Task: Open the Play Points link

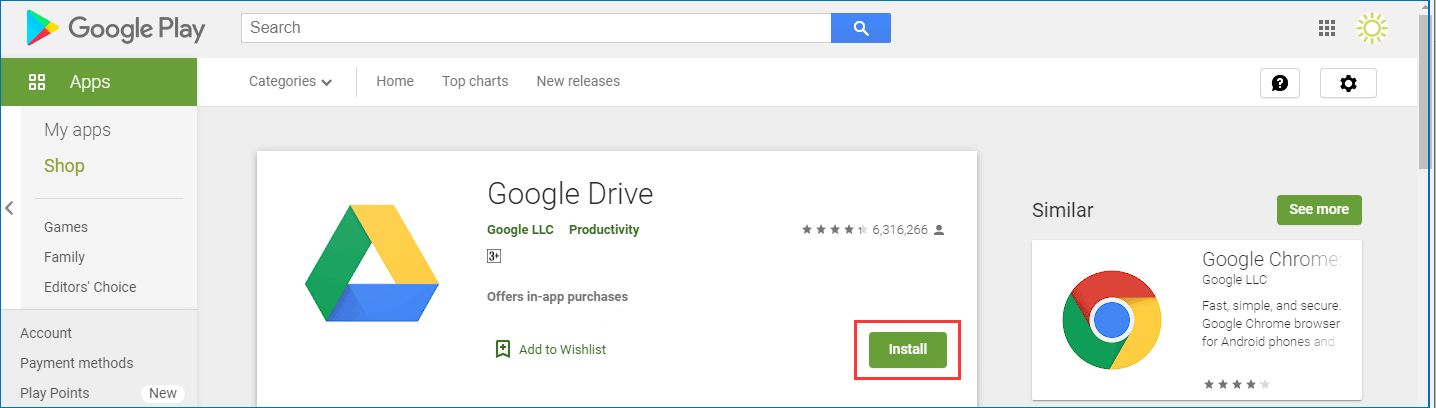Action: tap(55, 393)
